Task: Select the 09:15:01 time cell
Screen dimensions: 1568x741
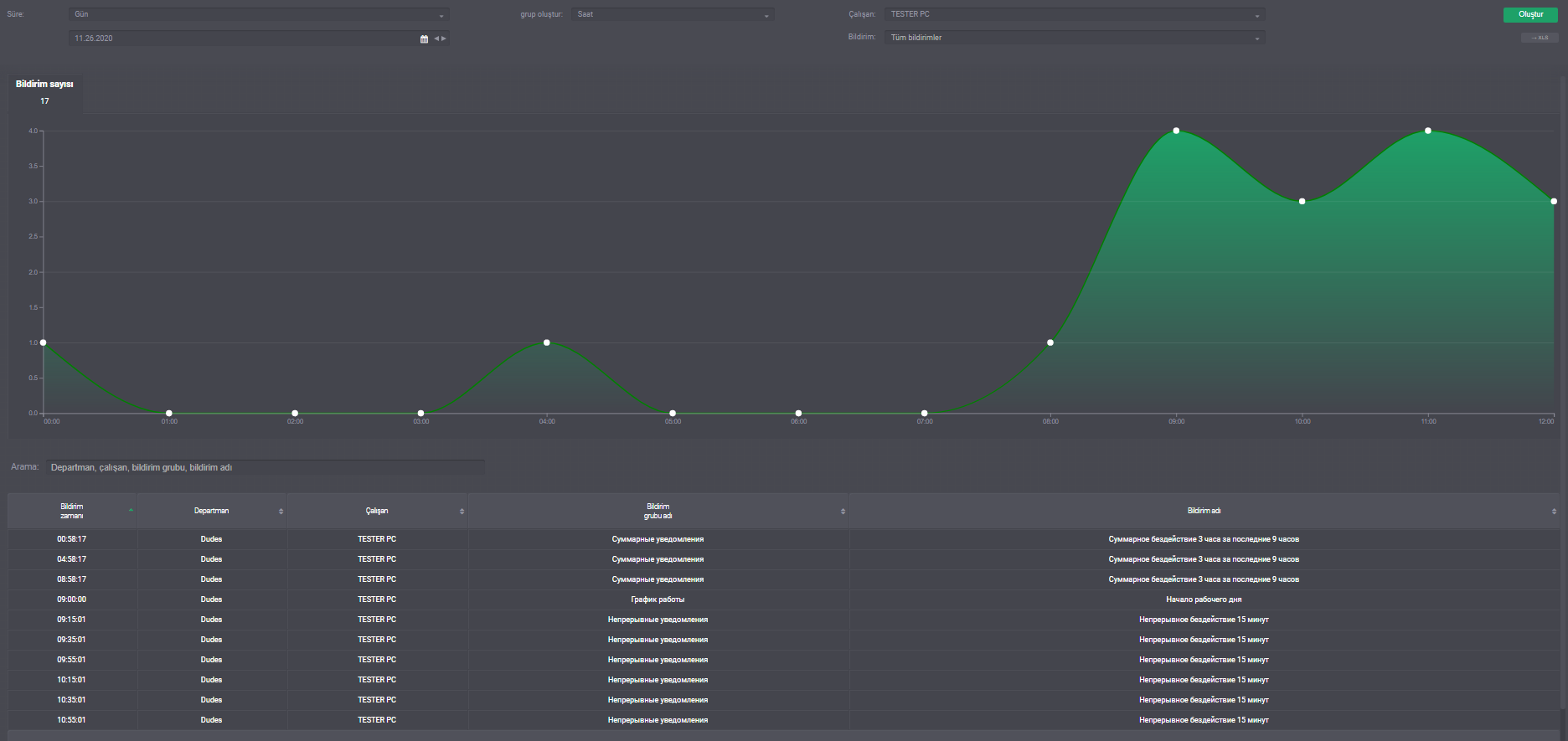Action: coord(72,620)
